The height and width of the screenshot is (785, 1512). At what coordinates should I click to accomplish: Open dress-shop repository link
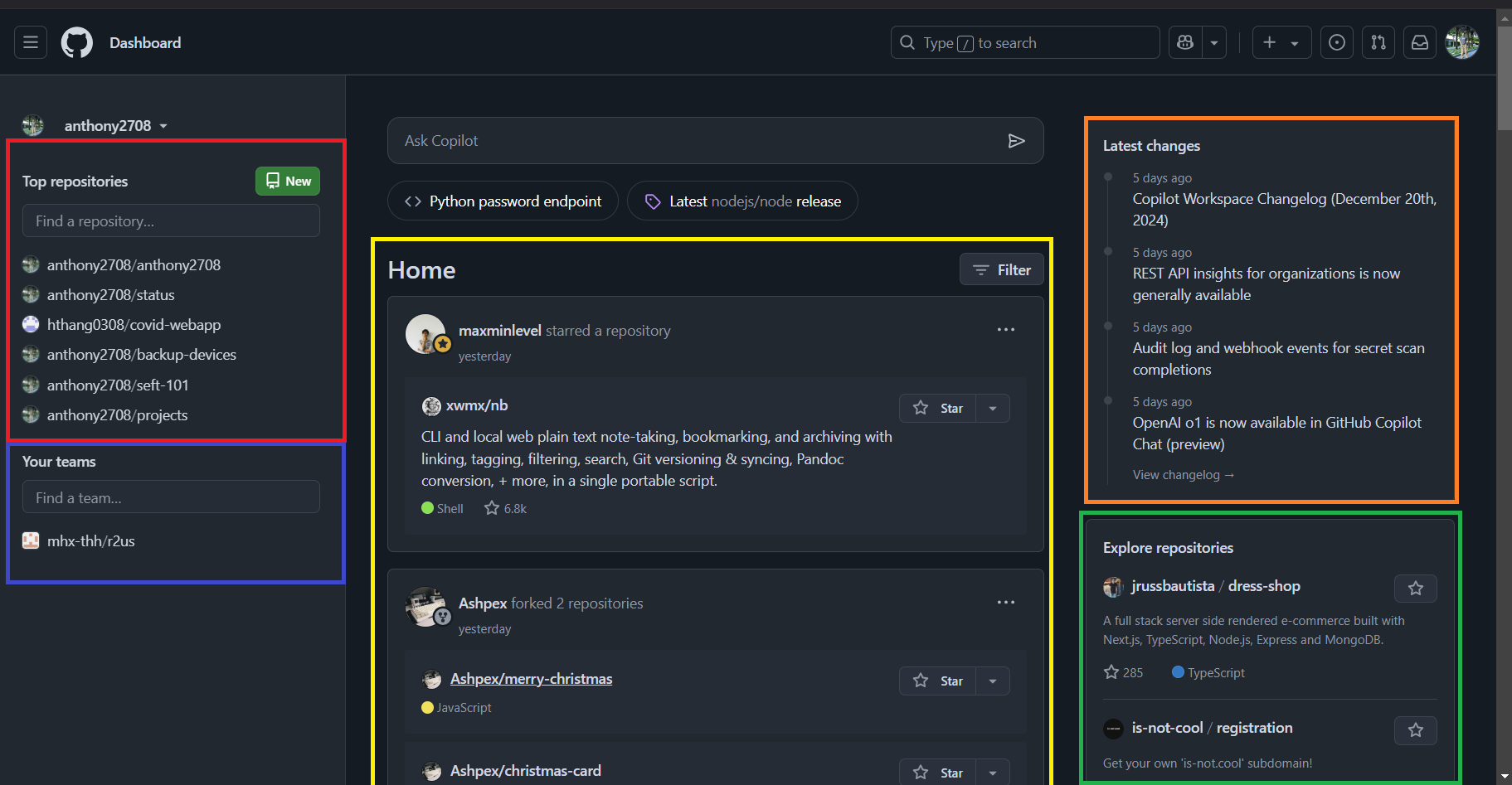tap(1264, 586)
